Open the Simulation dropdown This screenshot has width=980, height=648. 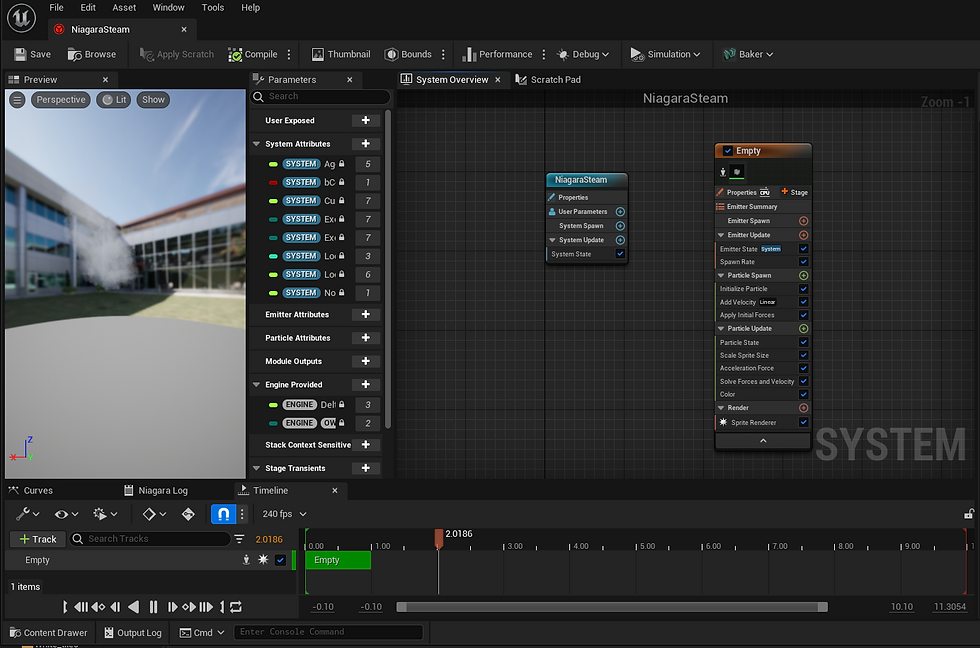pos(665,54)
